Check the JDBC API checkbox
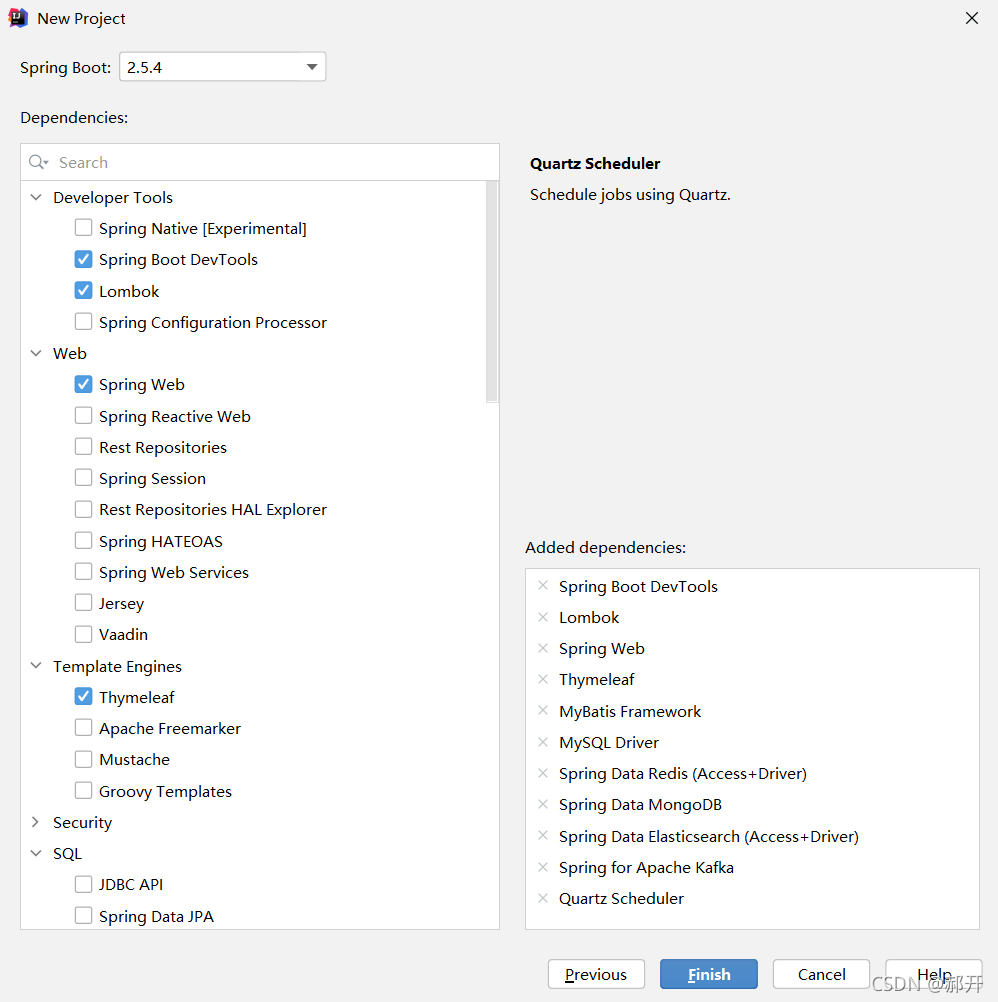Screen dimensions: 998x1002 (83, 884)
